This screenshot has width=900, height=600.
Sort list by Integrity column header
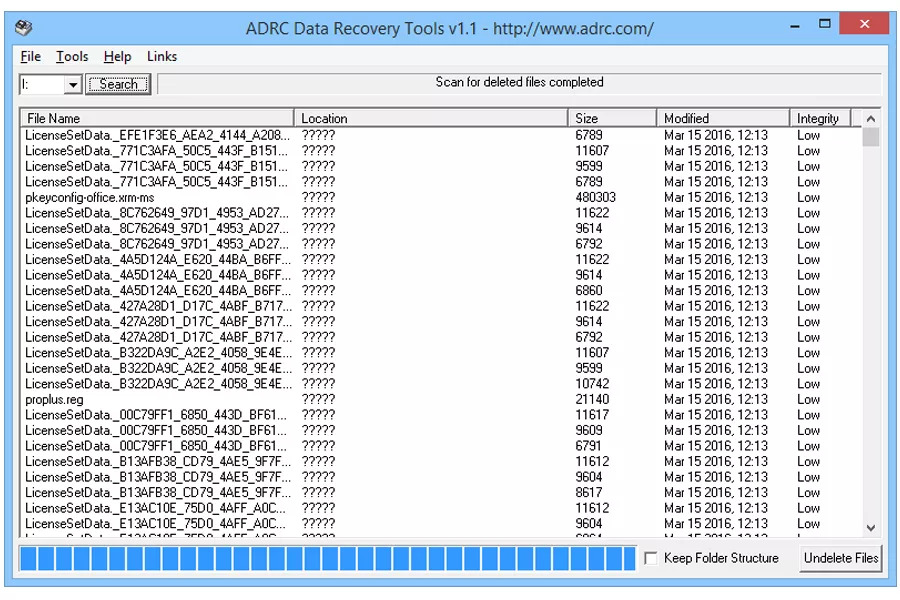[819, 118]
